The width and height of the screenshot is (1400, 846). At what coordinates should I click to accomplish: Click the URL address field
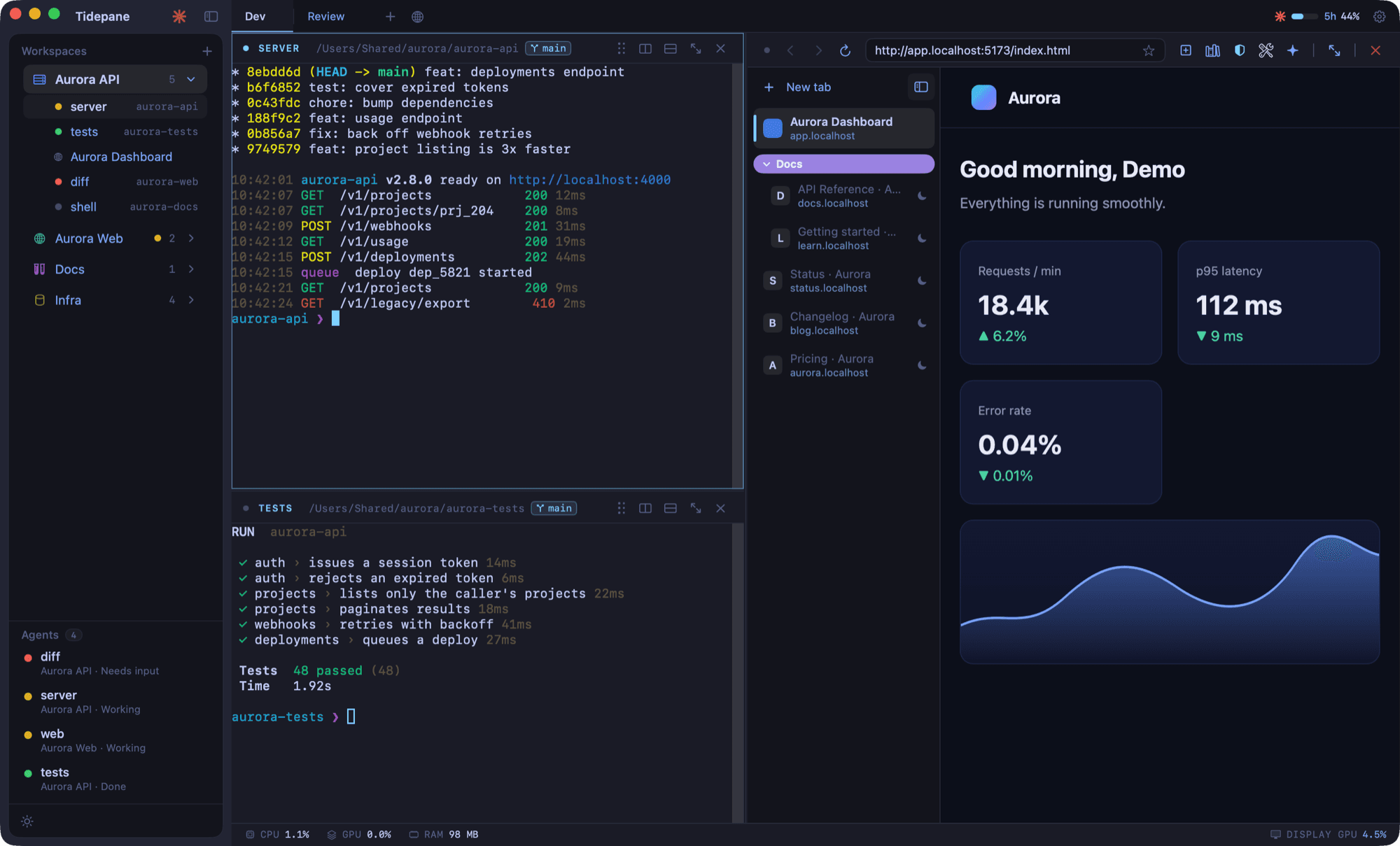pyautogui.click(x=1014, y=50)
